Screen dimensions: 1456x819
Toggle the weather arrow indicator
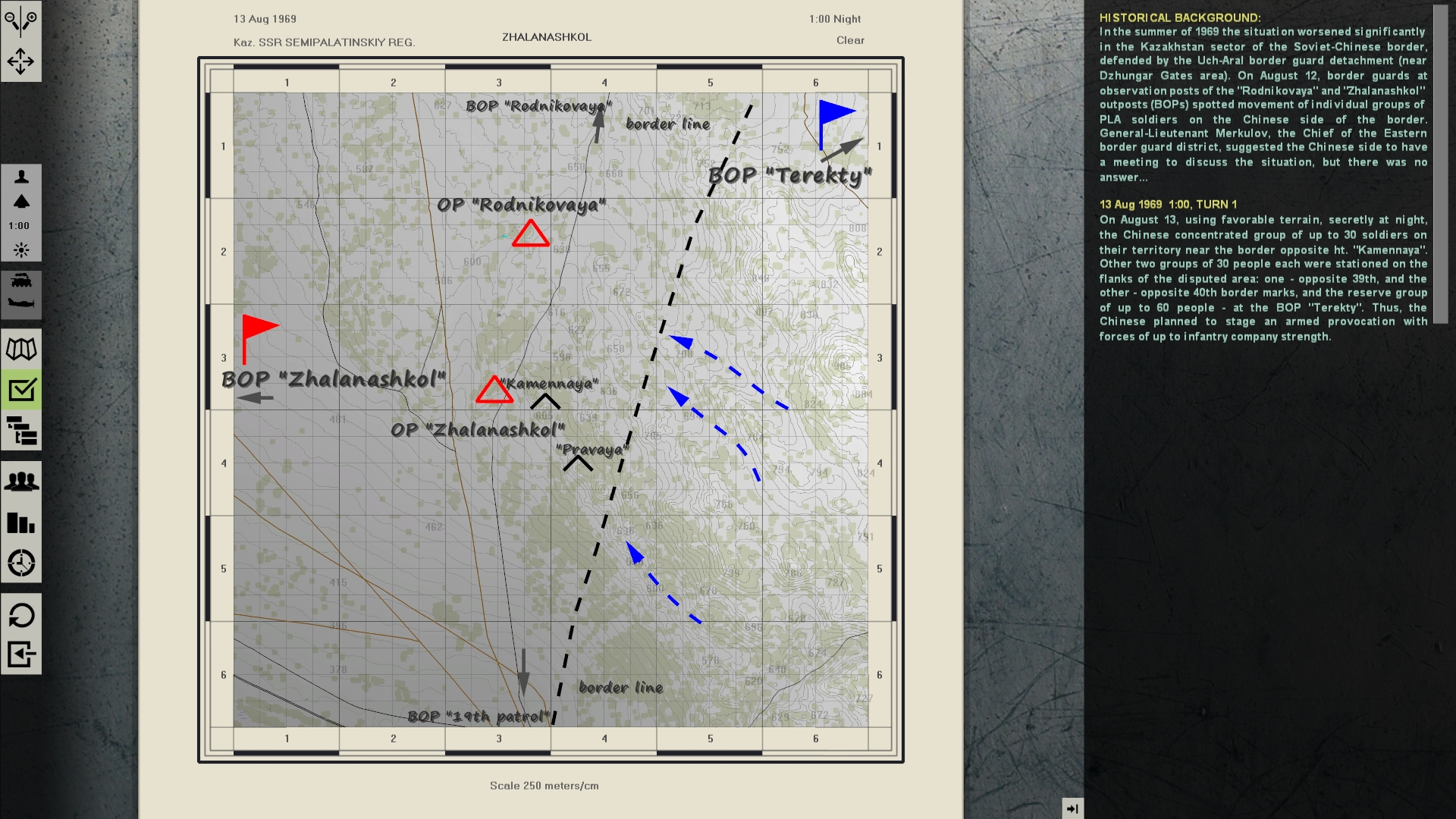20,202
